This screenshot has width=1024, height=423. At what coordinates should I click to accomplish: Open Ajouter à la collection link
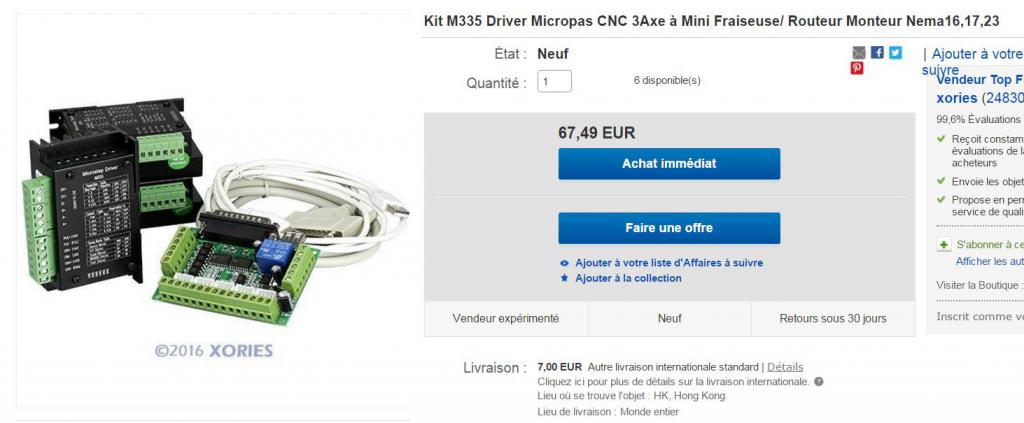click(x=628, y=278)
